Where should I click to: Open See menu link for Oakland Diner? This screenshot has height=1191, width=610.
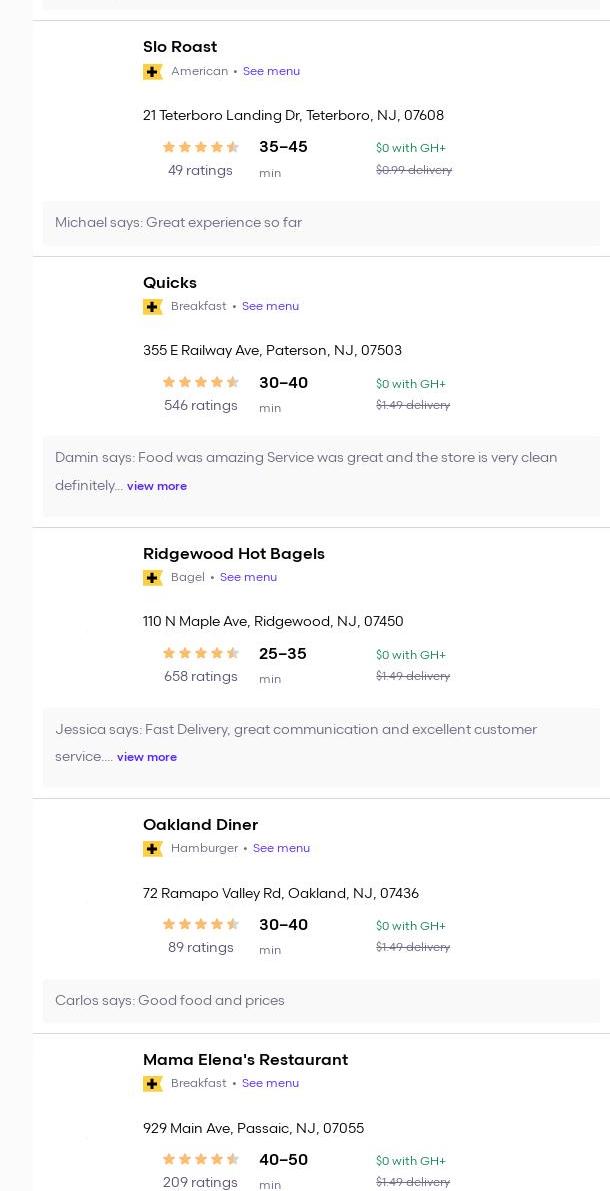(281, 849)
